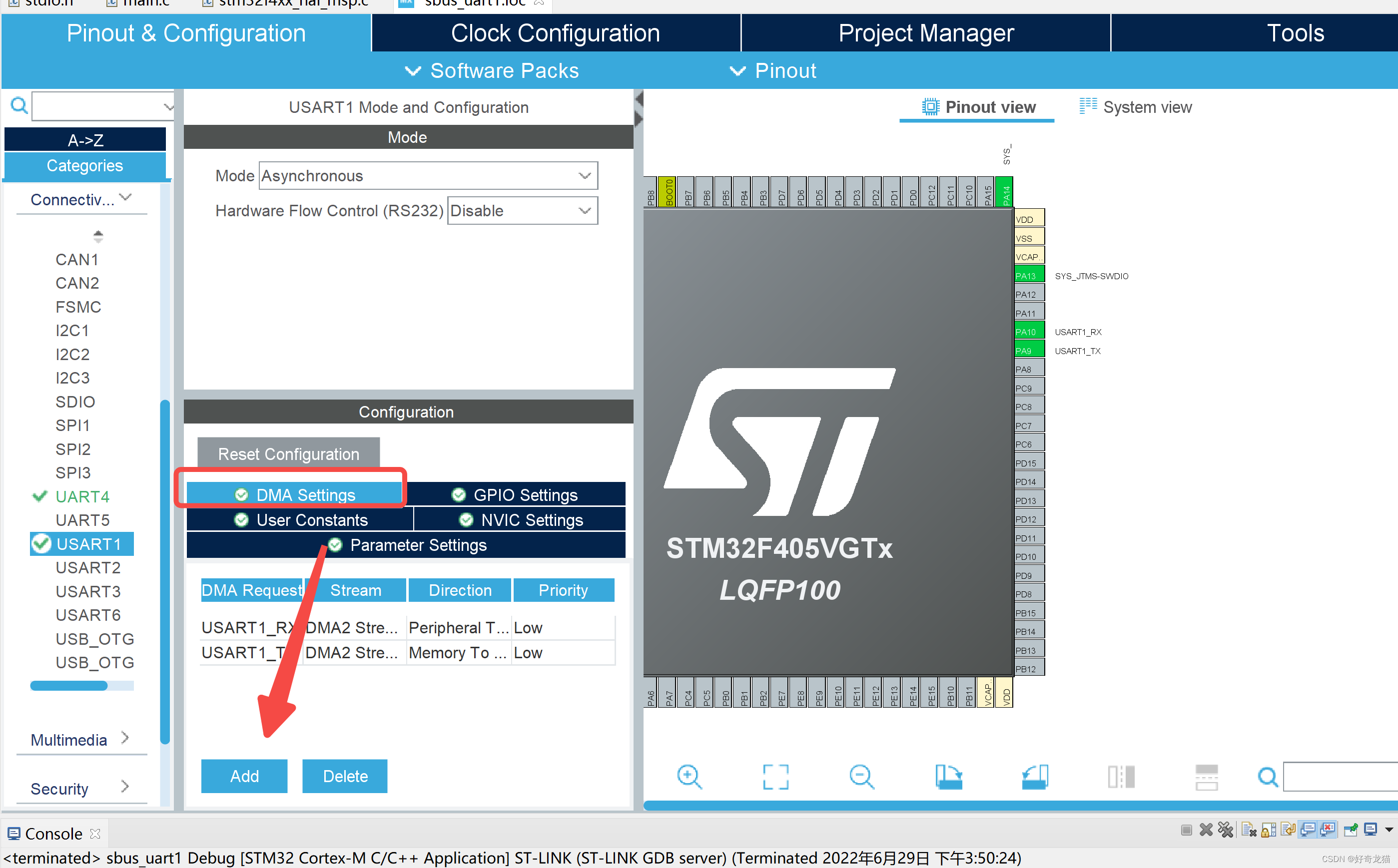Click the Delete DMA request button
The width and height of the screenshot is (1398, 868).
coord(345,776)
